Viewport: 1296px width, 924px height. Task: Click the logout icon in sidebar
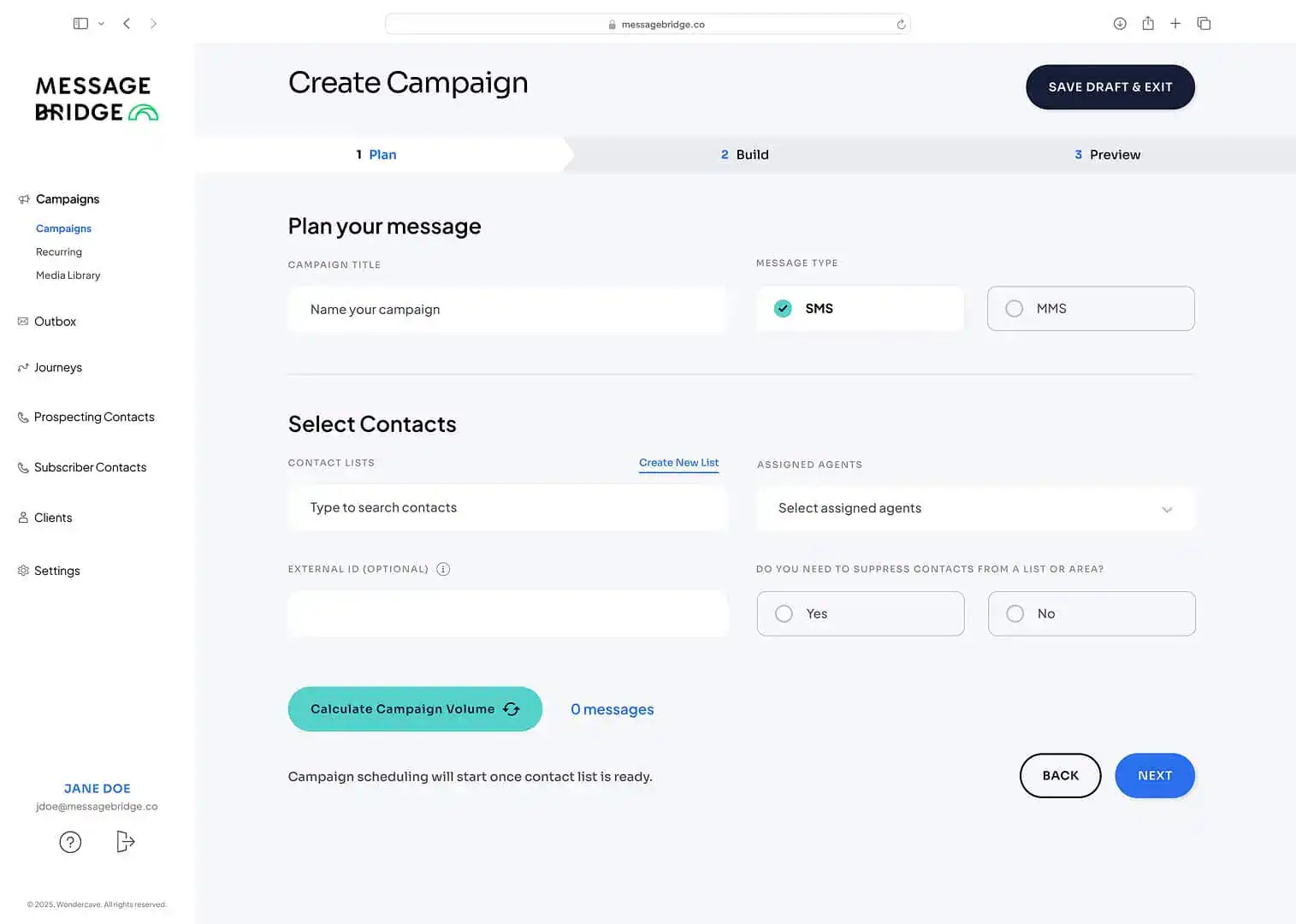pos(125,842)
